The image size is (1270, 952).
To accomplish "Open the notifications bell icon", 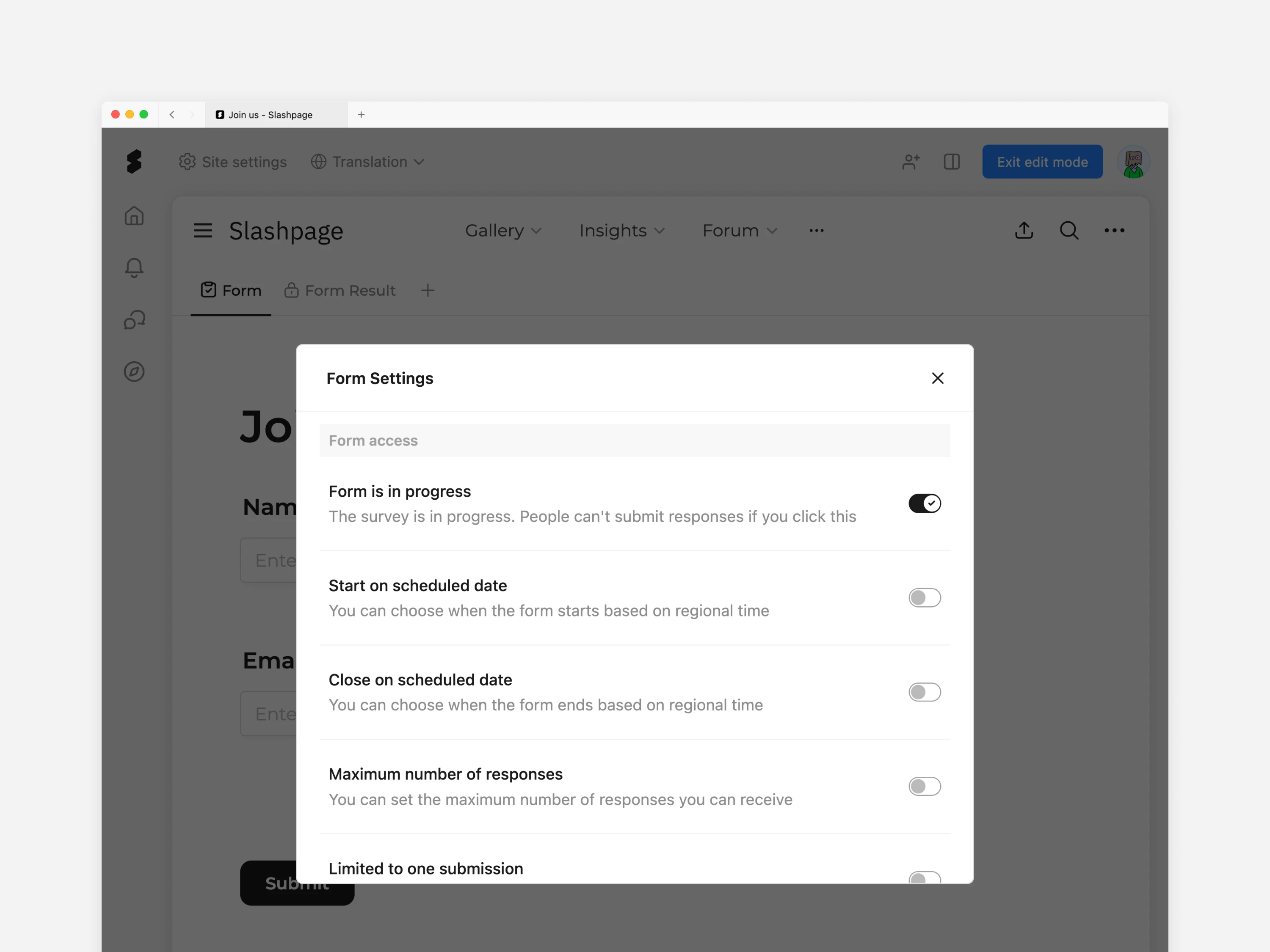I will click(x=134, y=267).
